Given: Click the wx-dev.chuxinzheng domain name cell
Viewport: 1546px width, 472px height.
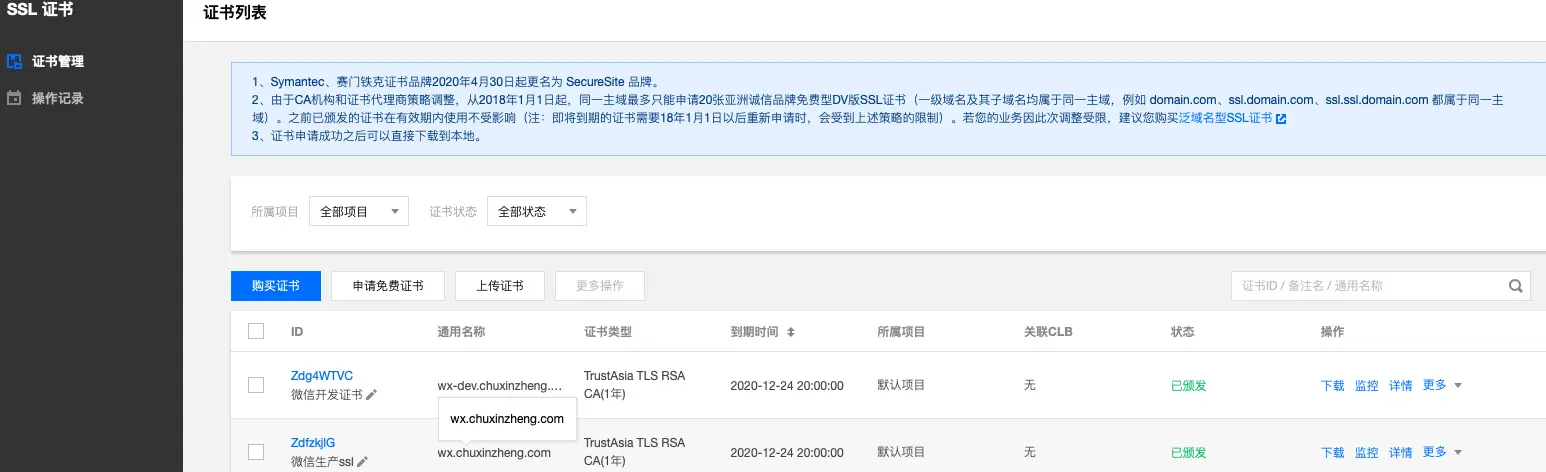Looking at the screenshot, I should 500,385.
